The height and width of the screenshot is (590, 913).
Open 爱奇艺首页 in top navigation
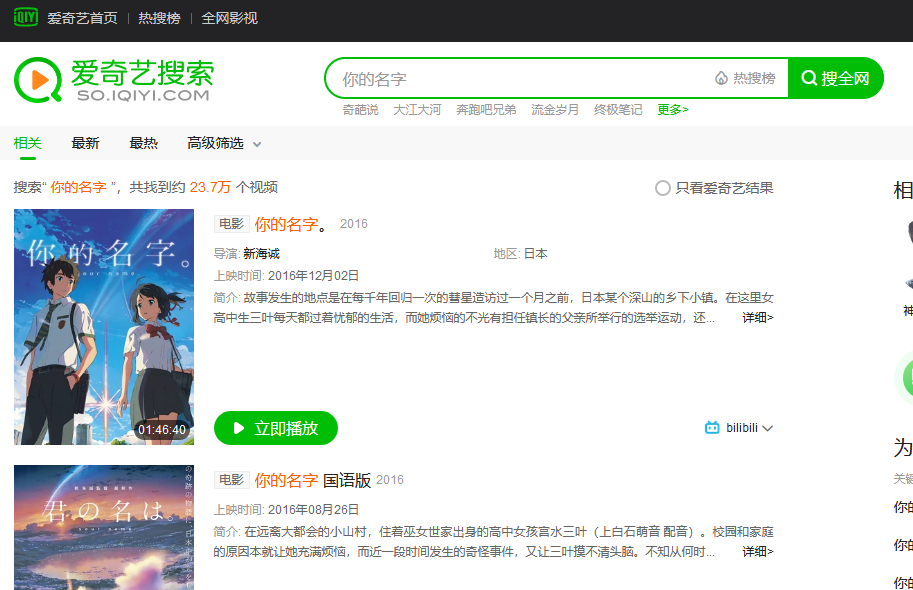point(82,18)
